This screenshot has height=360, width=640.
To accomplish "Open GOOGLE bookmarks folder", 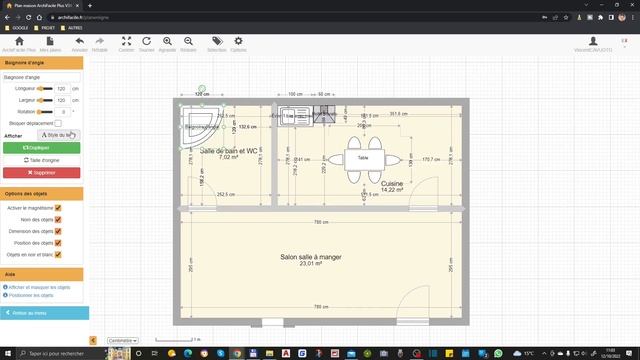I will click(x=16, y=28).
